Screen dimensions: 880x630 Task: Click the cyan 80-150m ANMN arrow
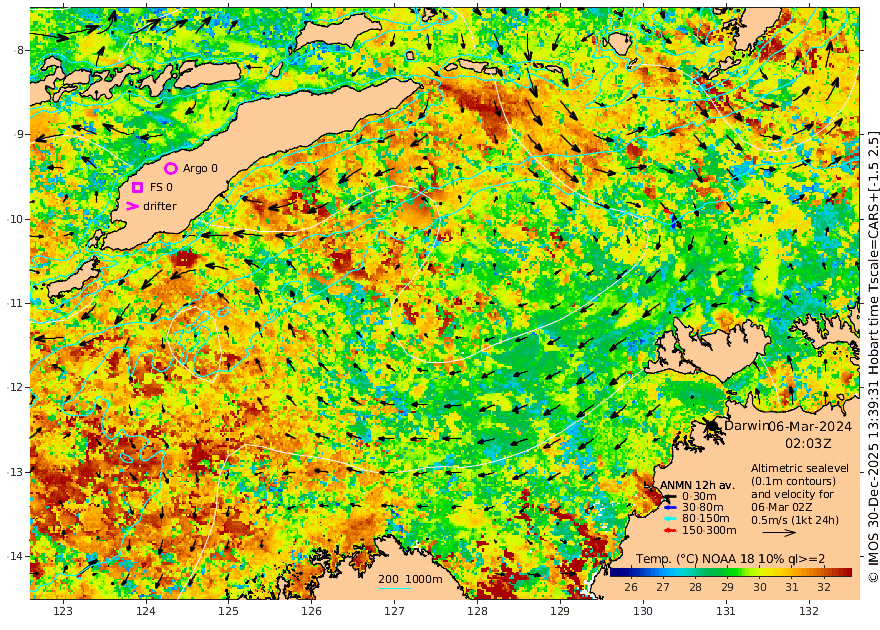pos(670,519)
